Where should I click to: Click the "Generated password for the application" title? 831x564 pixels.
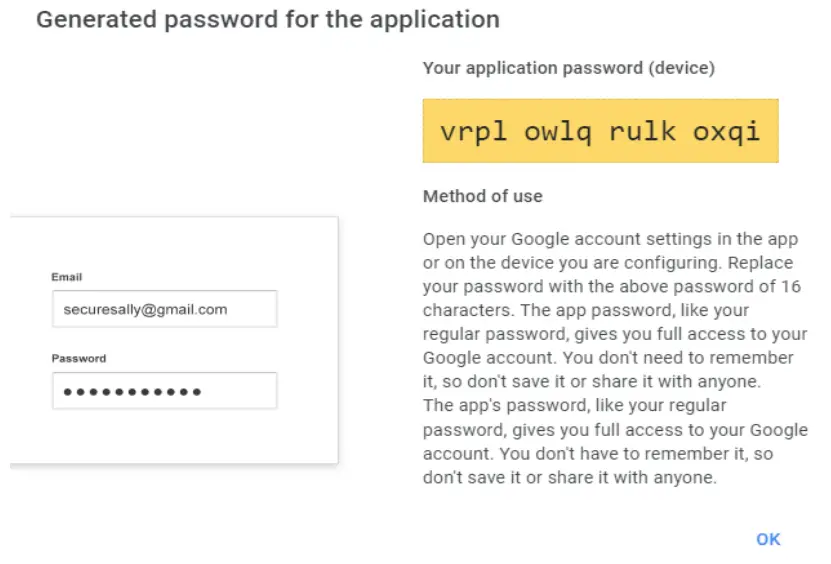click(267, 19)
